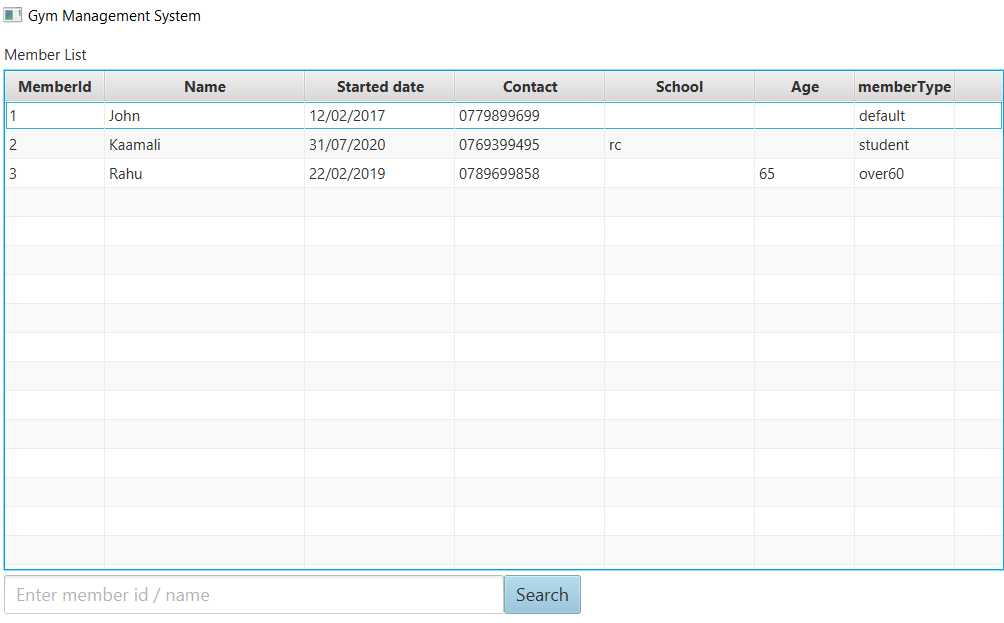The width and height of the screenshot is (1004, 623).
Task: Sort by the MemberId column header
Action: (55, 87)
